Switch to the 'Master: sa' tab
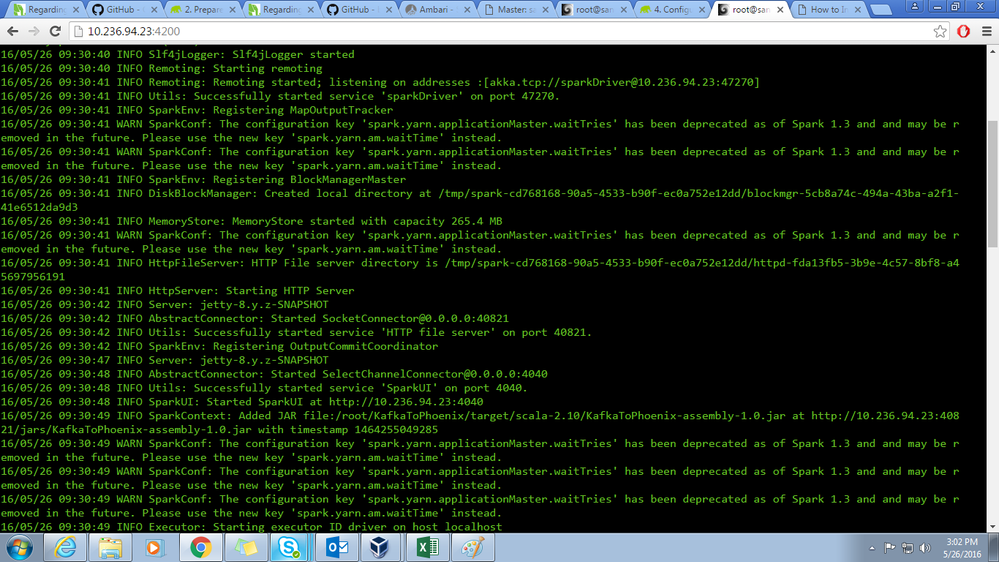Viewport: 999px width, 562px height. coord(515,10)
